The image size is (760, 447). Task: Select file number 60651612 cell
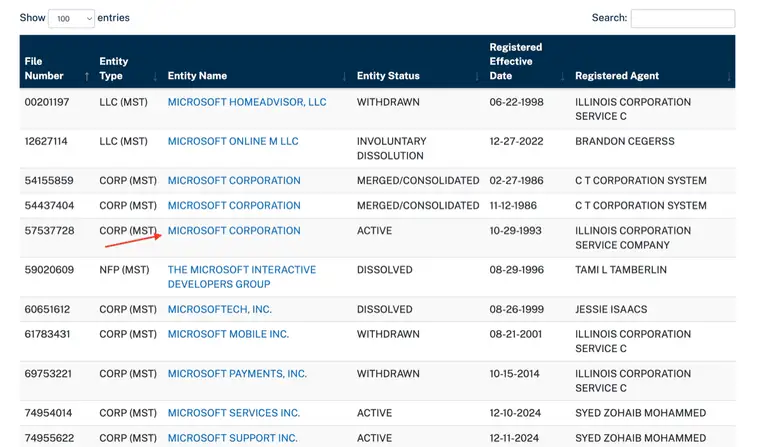(x=47, y=309)
